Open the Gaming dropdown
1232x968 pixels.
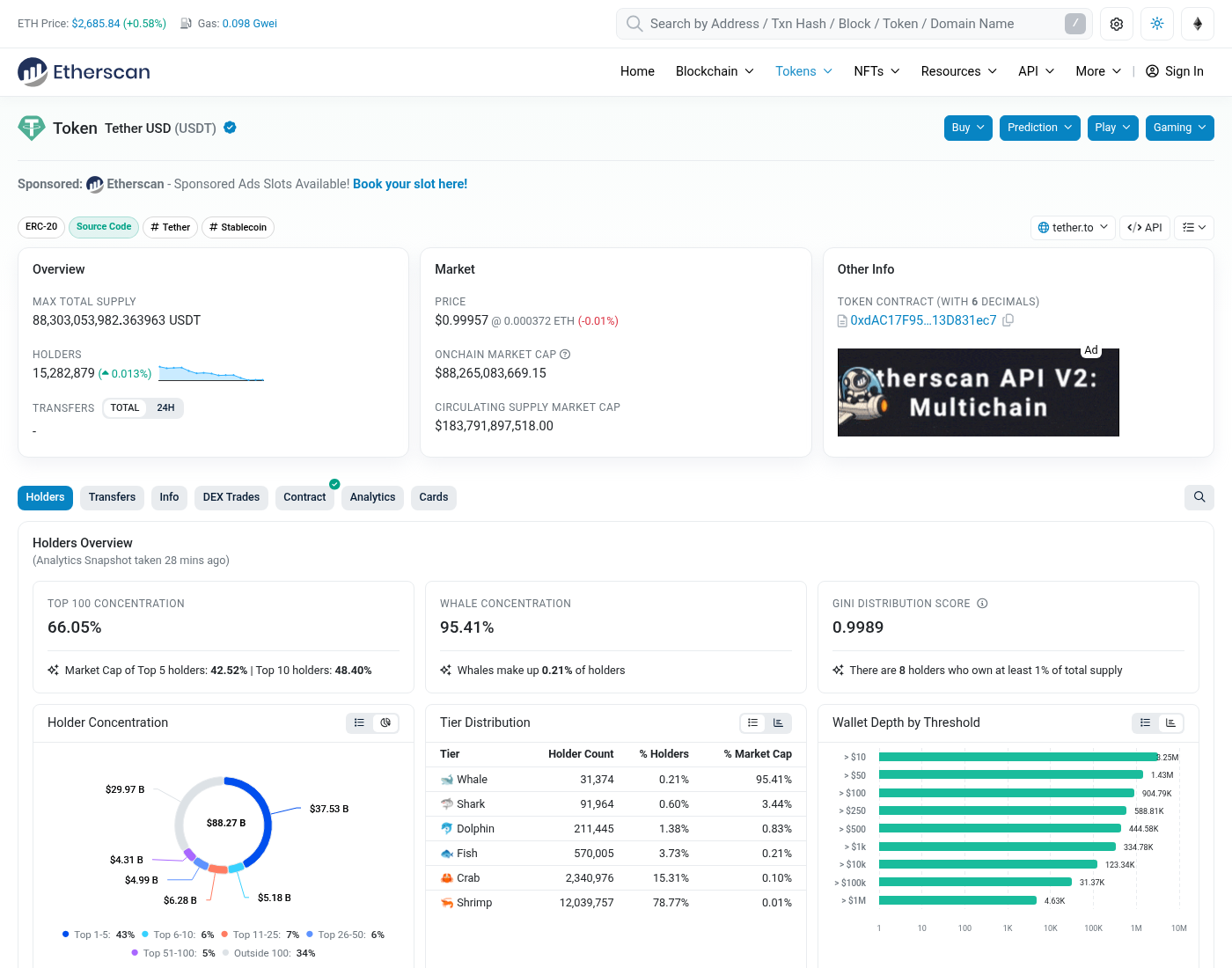point(1180,128)
